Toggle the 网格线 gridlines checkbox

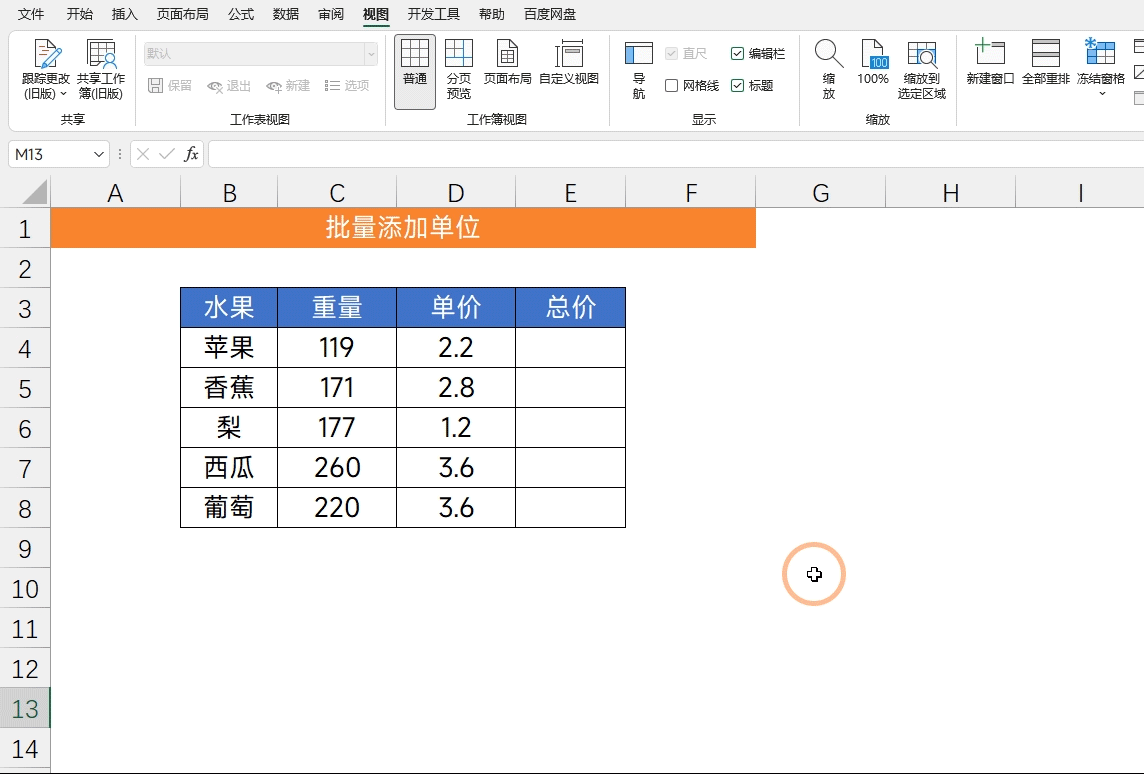click(x=674, y=85)
